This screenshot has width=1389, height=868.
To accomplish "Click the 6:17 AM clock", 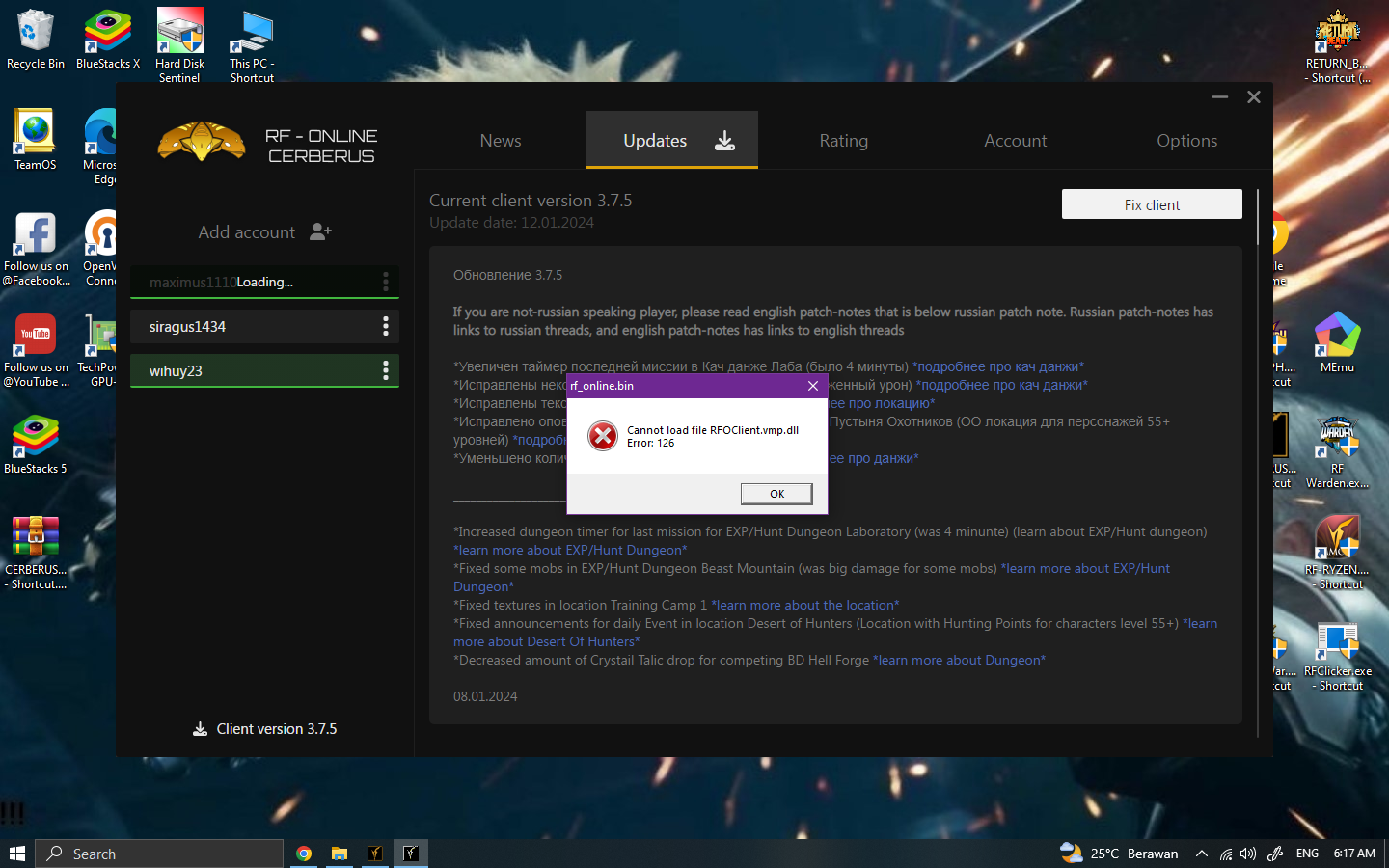I will coord(1354,854).
